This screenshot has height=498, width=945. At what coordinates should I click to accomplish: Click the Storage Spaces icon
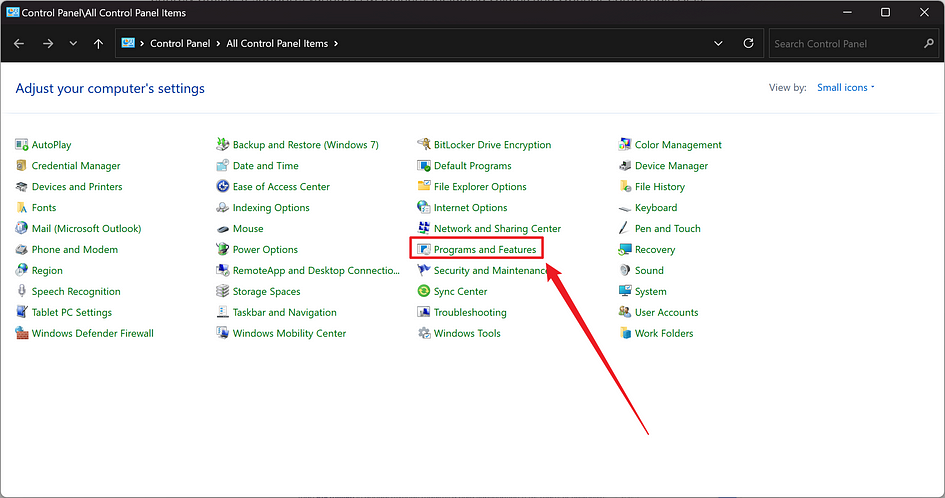coord(222,291)
